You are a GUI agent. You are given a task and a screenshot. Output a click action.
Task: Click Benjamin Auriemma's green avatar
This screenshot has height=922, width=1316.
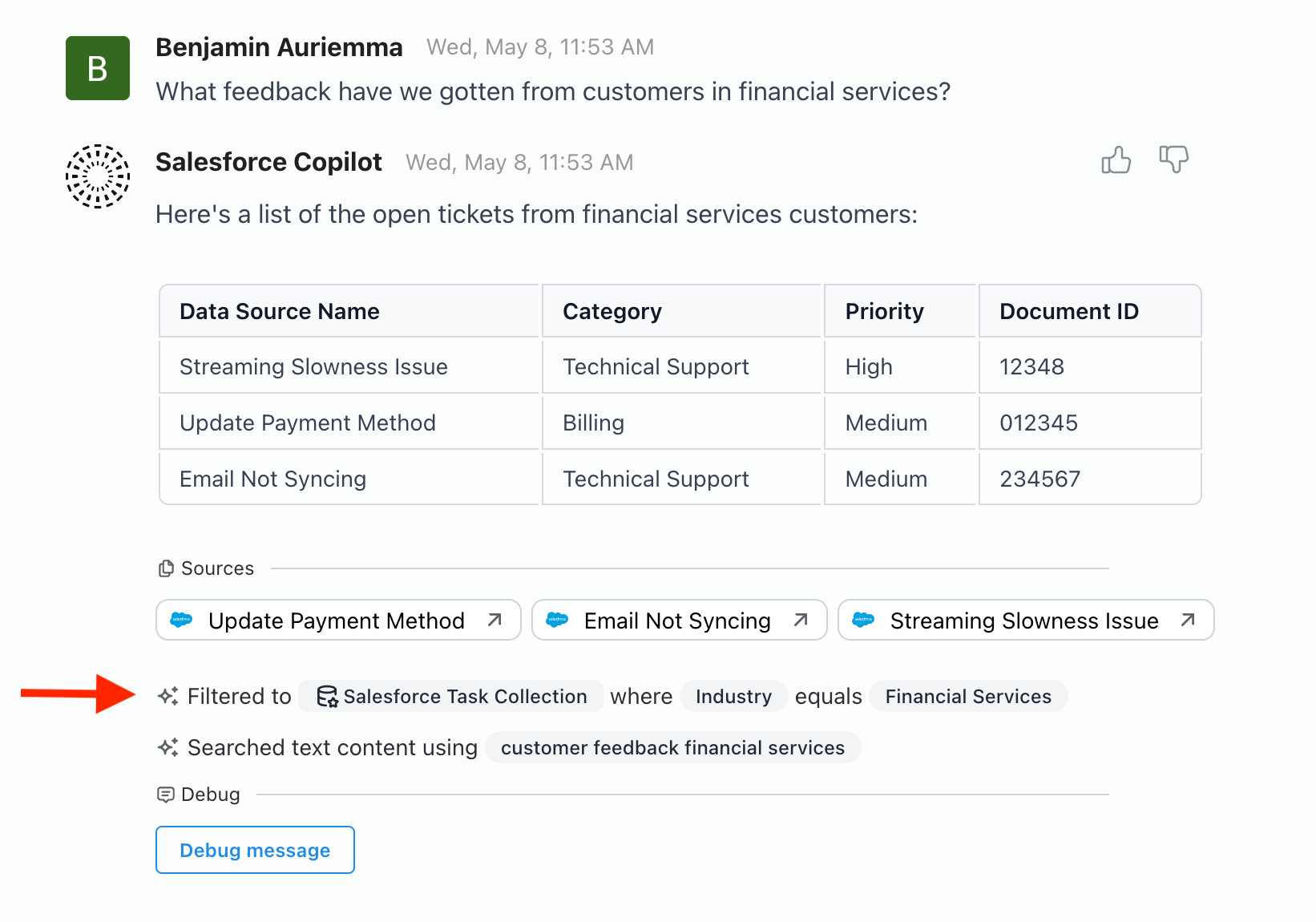click(x=97, y=68)
